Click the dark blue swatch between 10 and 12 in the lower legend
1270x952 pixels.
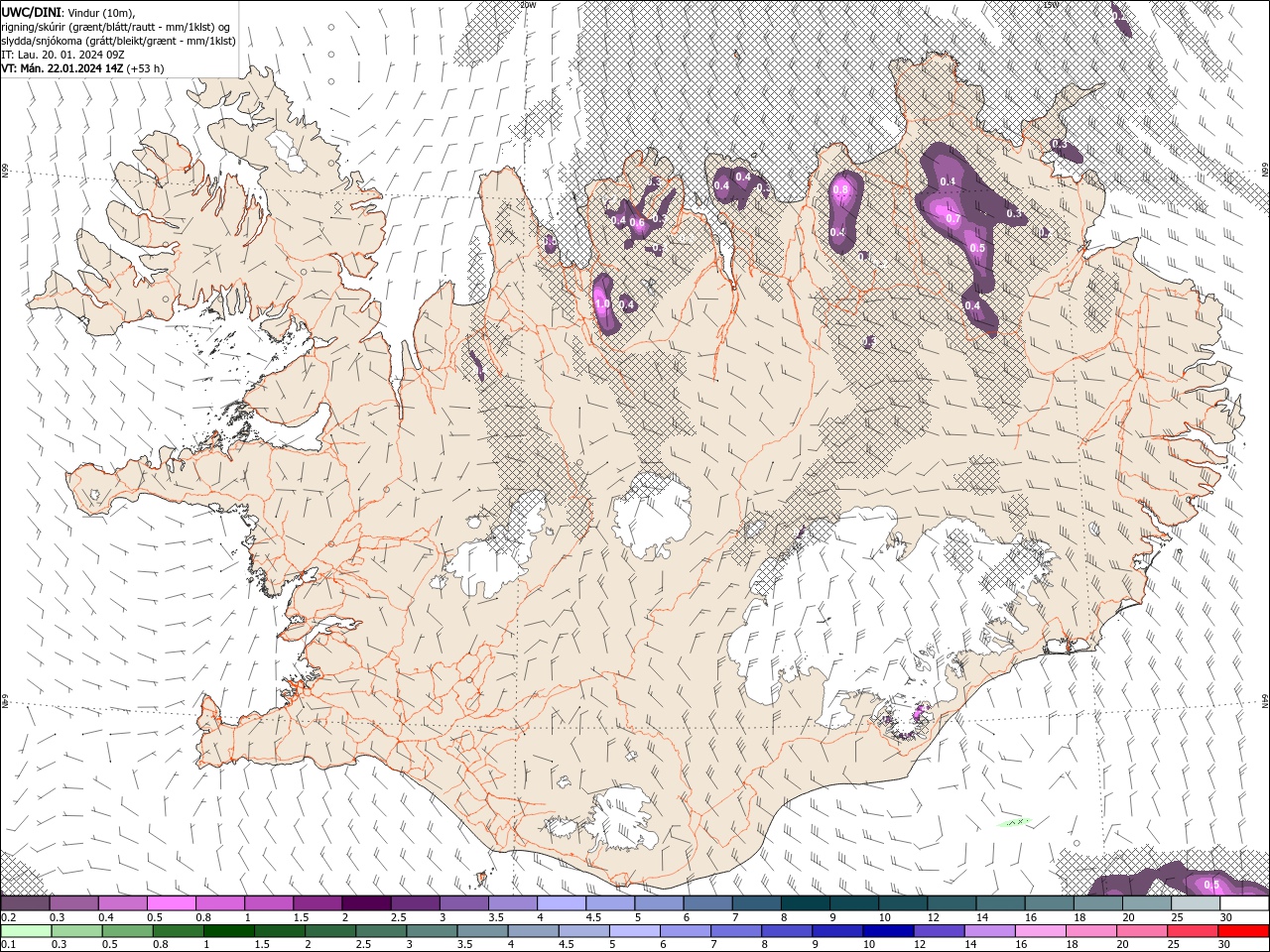pos(886,931)
